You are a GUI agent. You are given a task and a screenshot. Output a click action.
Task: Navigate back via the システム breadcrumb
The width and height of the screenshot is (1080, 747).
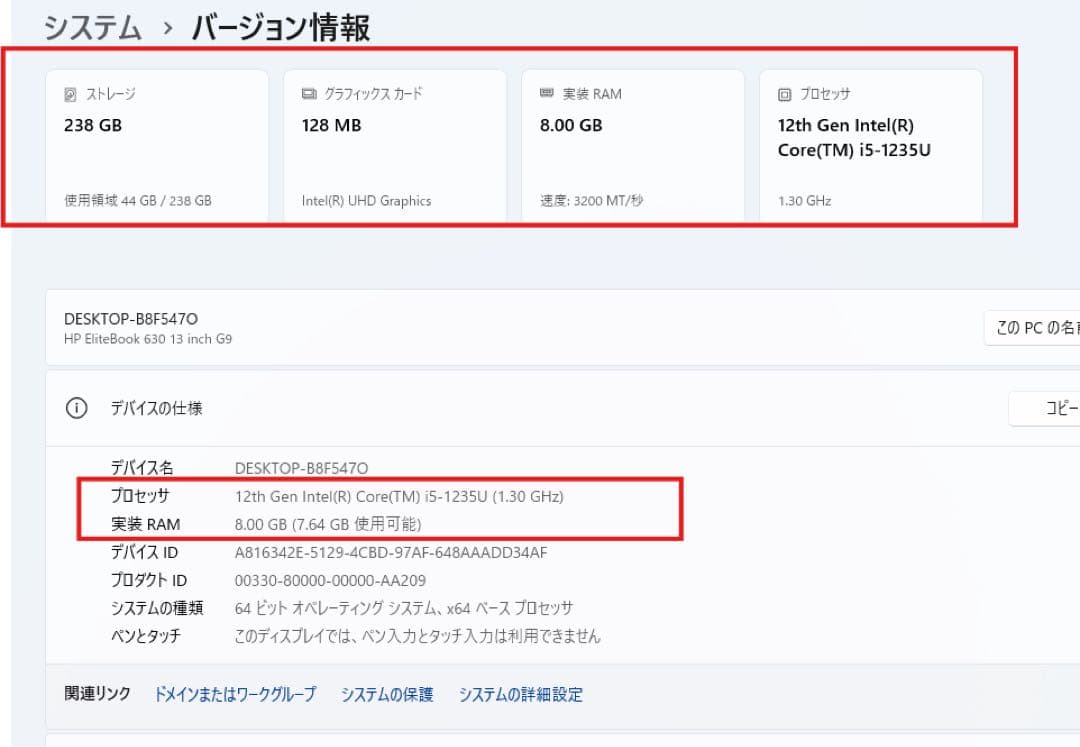coord(89,29)
